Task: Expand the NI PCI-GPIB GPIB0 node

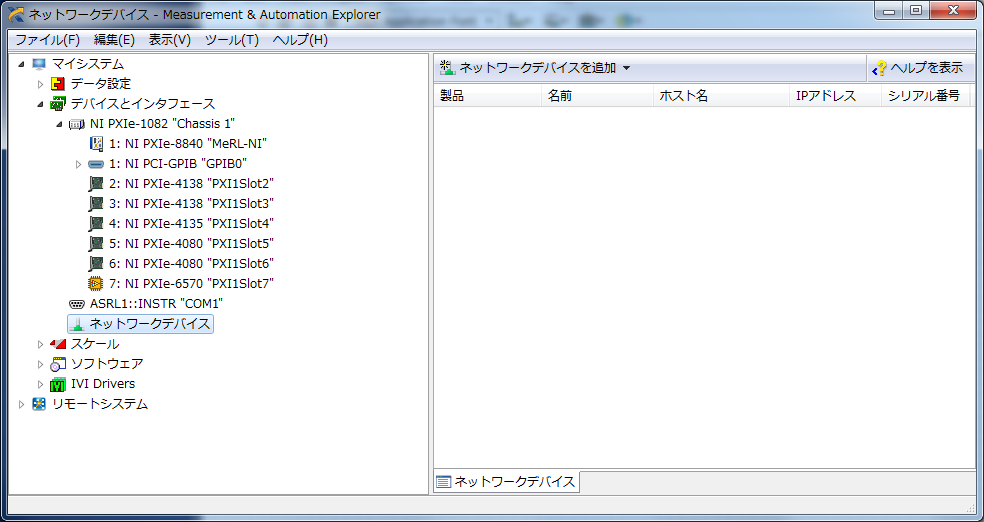Action: (78, 164)
